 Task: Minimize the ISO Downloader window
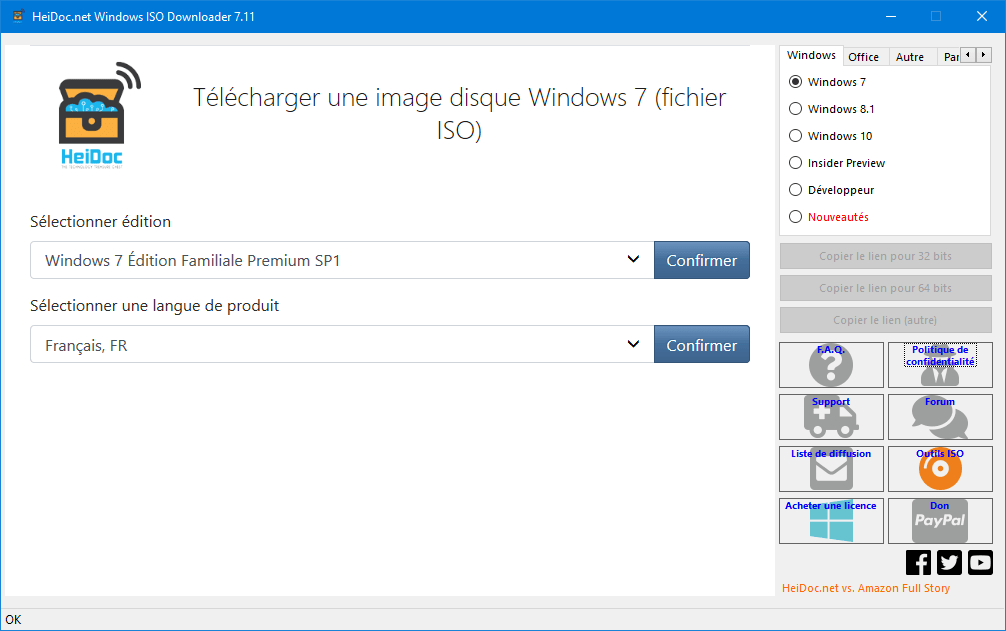point(891,16)
